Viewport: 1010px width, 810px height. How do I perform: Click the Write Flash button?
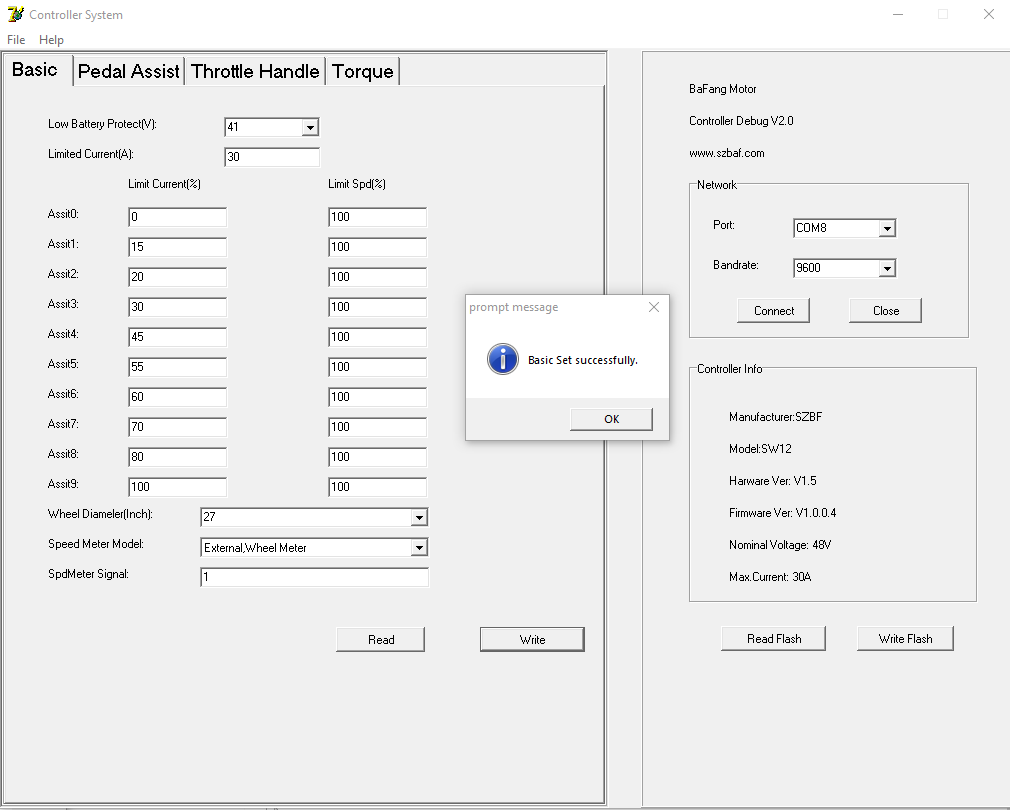(905, 639)
